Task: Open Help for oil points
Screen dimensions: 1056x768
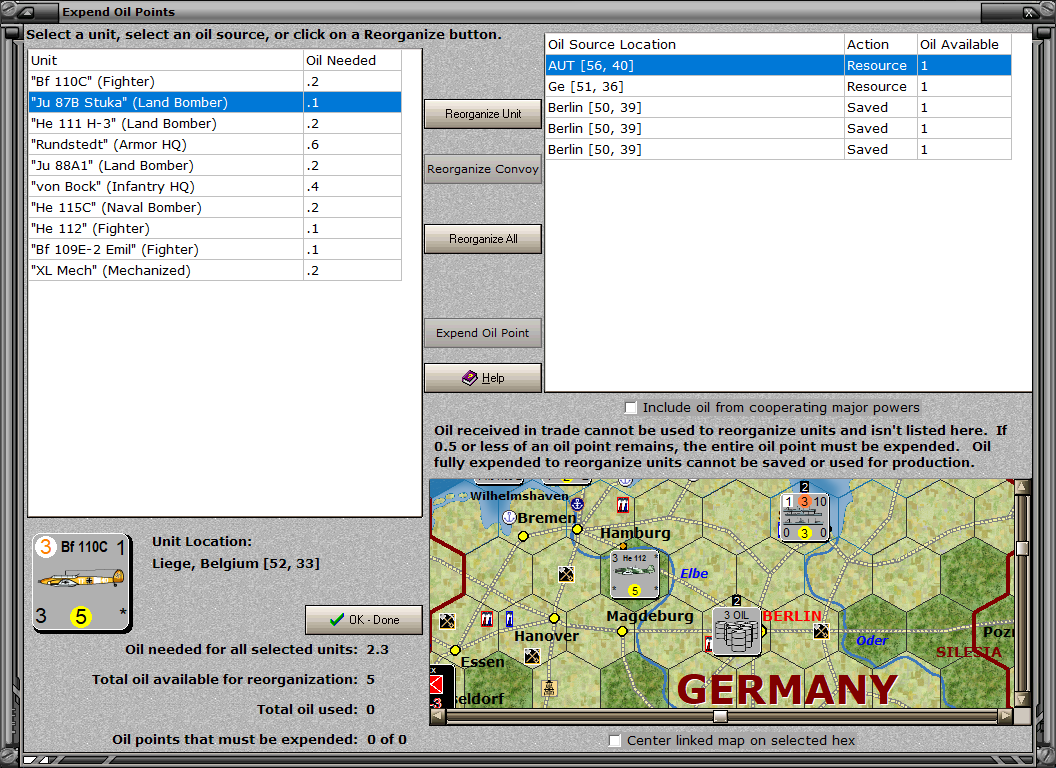Action: click(483, 378)
